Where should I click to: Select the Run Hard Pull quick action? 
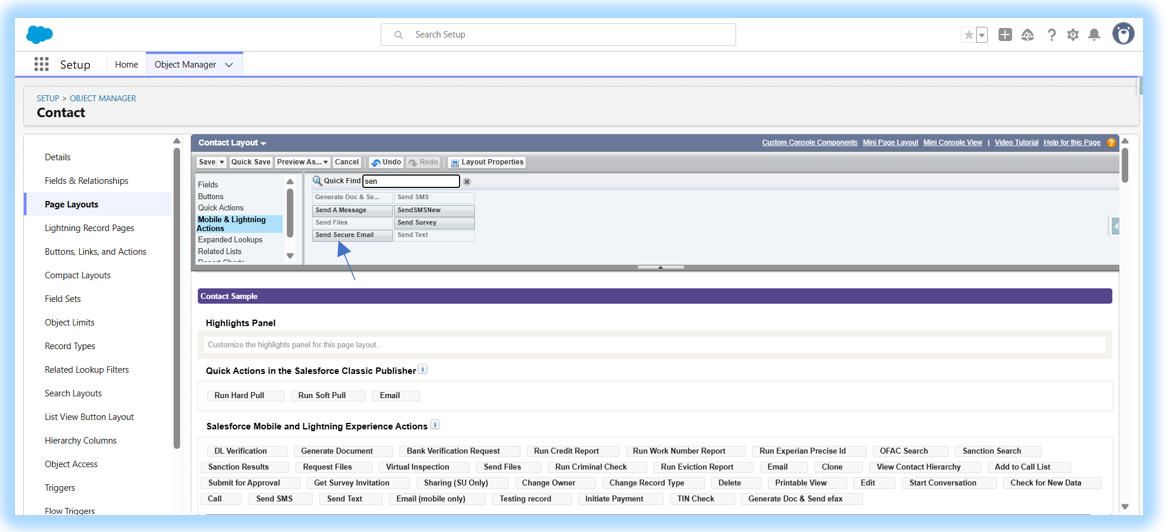coord(245,396)
